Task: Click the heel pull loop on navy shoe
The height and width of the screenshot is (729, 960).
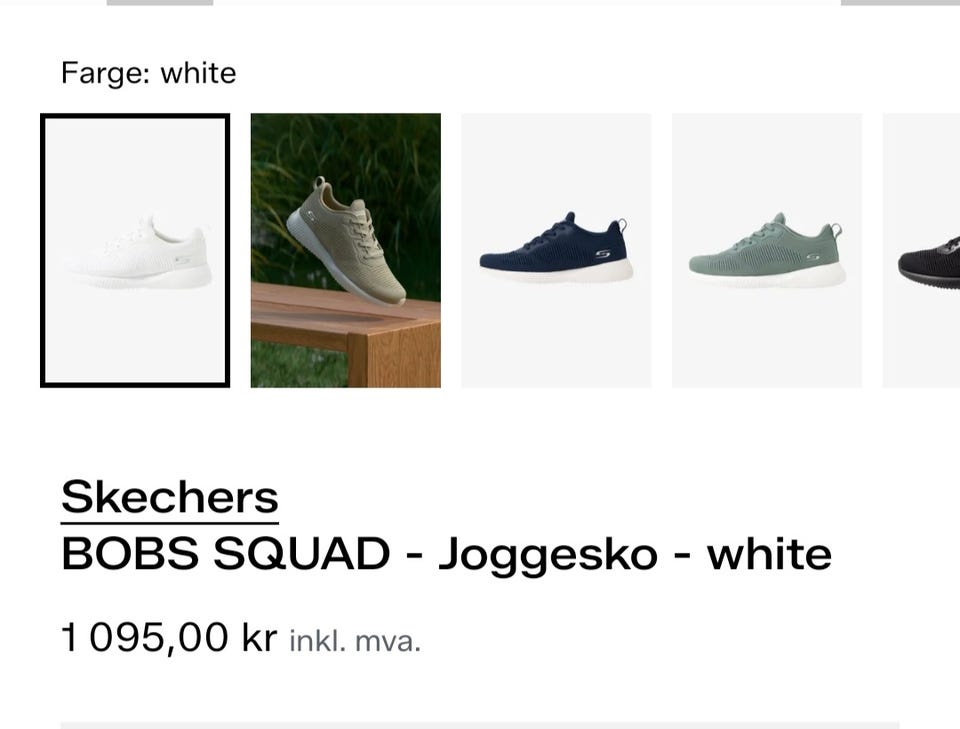Action: coord(621,225)
